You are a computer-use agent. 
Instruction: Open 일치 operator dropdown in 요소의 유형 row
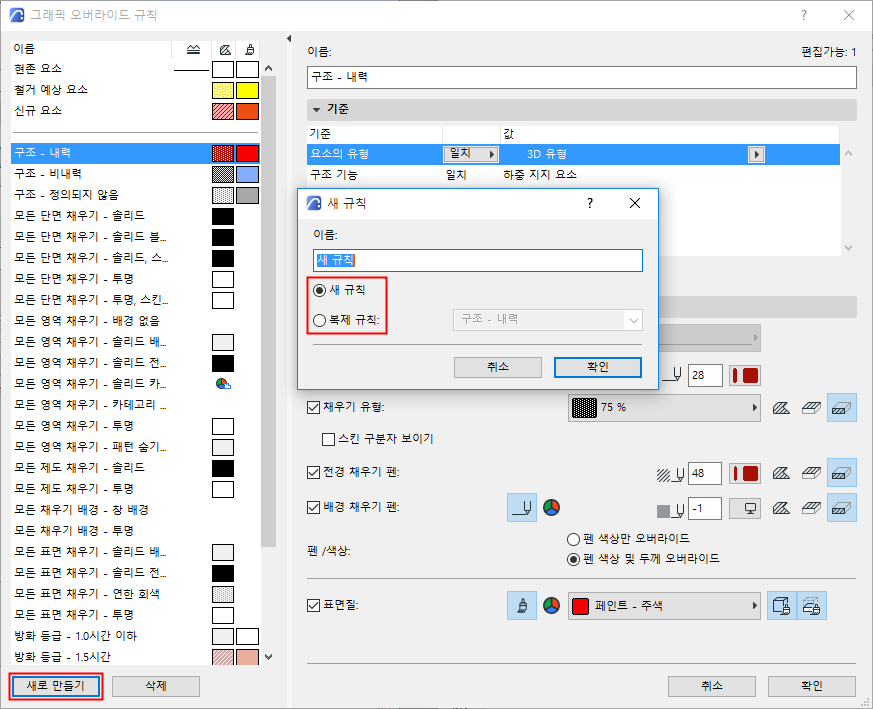click(x=471, y=154)
